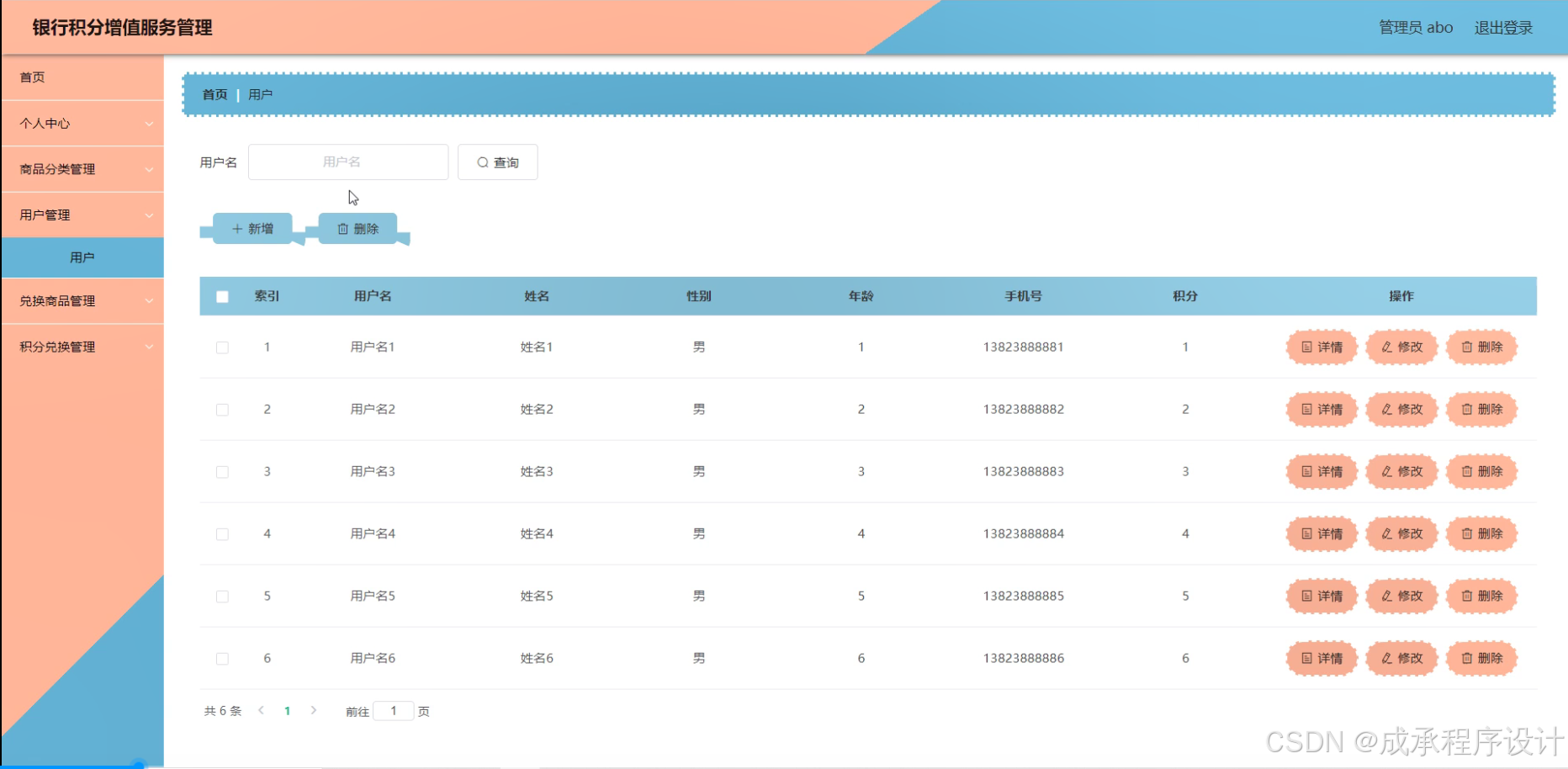Viewport: 1568px width, 769px height.
Task: Expand the 商品分类管理 sidebar section
Action: (82, 168)
